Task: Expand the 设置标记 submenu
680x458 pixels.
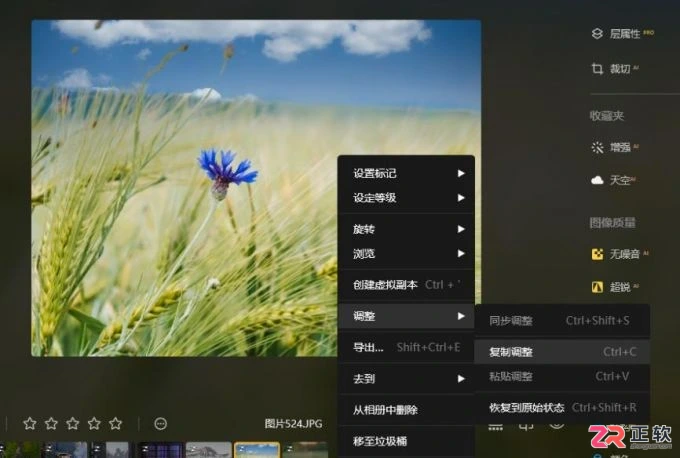Action: click(406, 173)
